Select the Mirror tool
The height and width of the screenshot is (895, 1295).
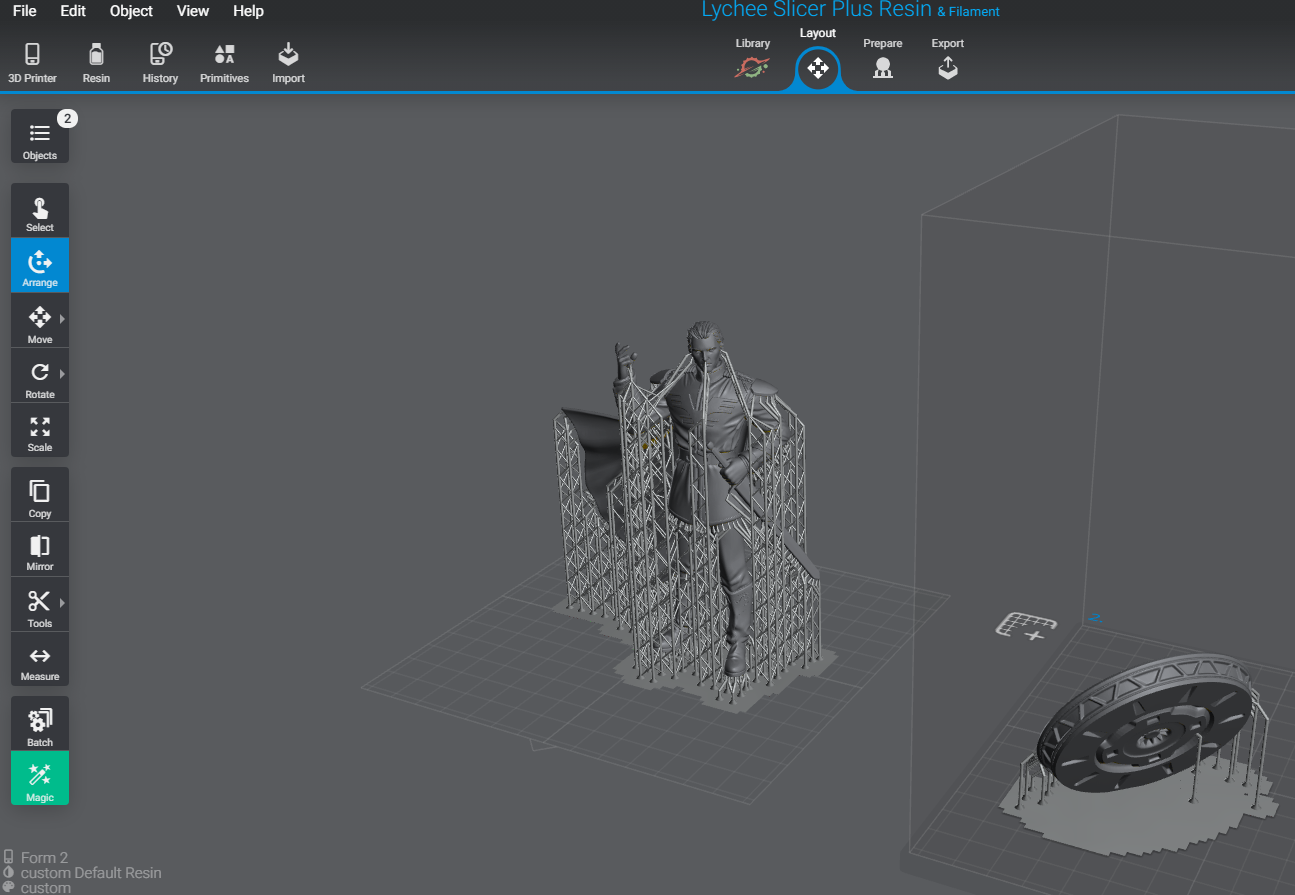40,551
